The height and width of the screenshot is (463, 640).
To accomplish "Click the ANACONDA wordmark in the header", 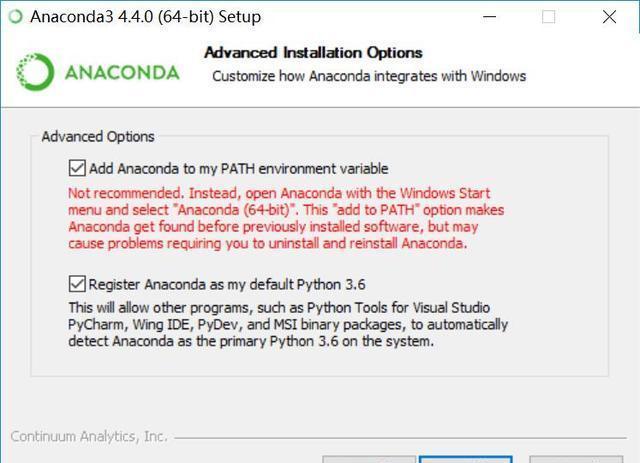I will pos(121,73).
